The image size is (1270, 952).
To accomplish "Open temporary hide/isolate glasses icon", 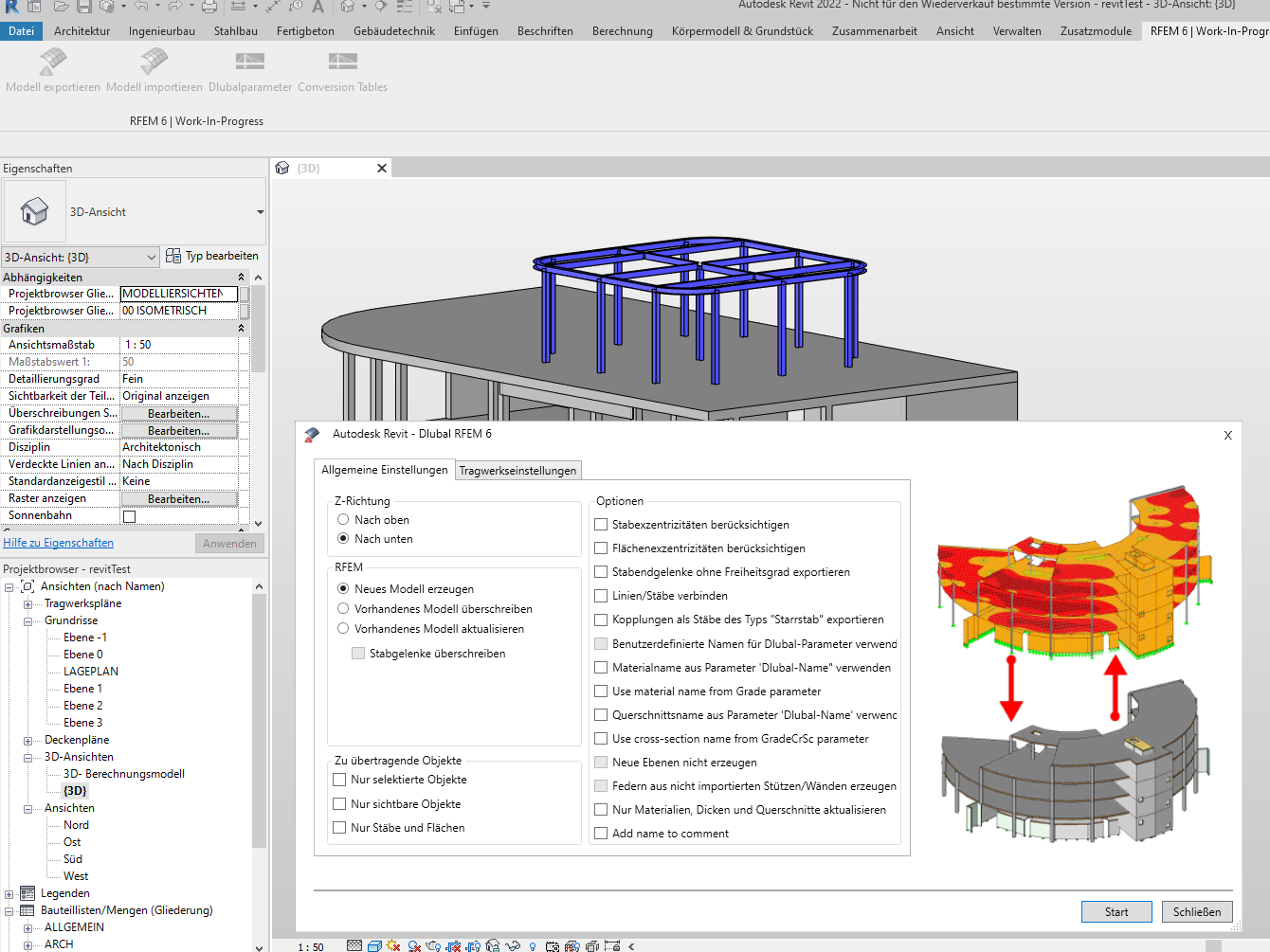I will click(512, 944).
